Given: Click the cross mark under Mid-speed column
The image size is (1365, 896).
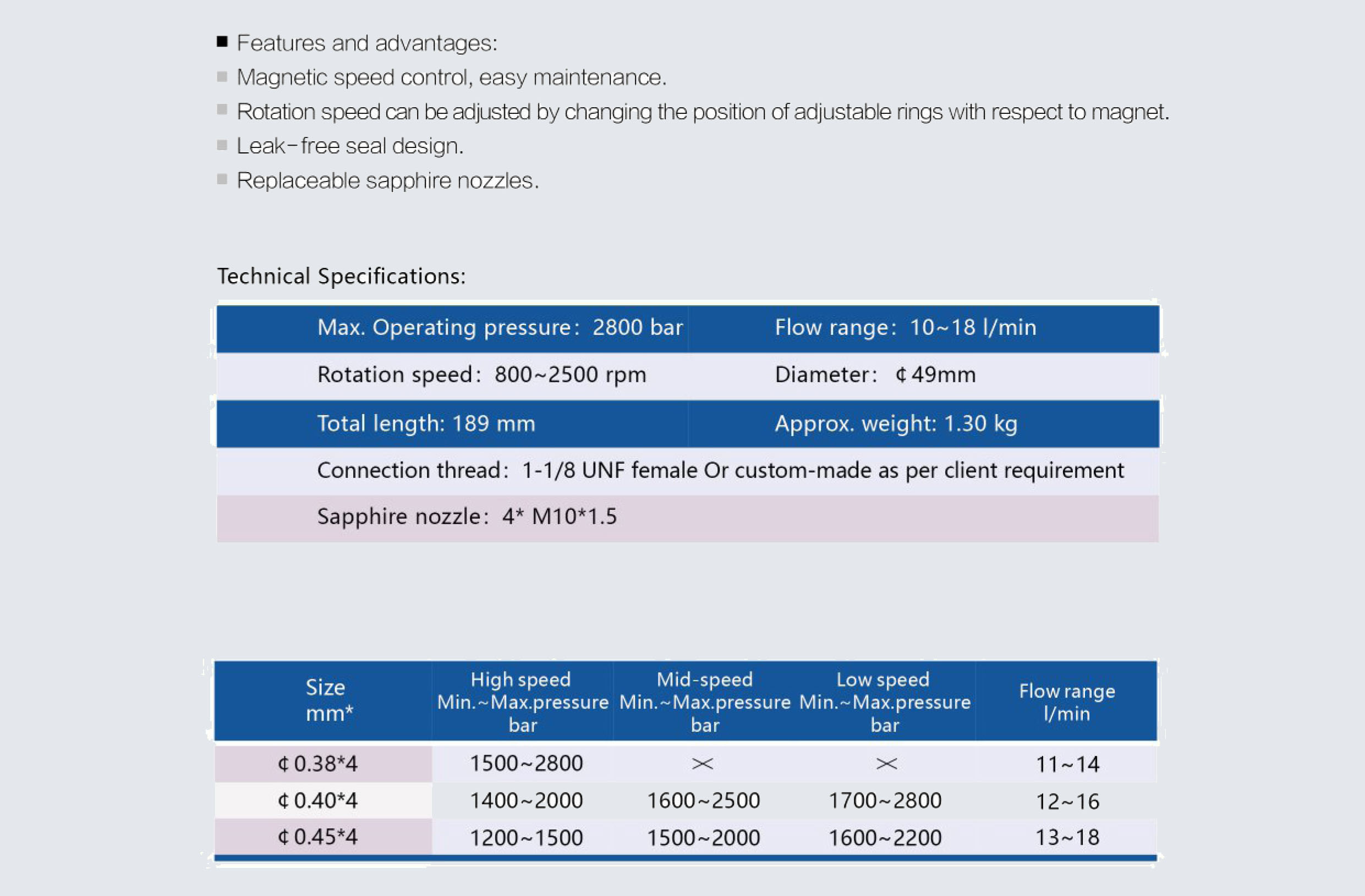Looking at the screenshot, I should 703,763.
